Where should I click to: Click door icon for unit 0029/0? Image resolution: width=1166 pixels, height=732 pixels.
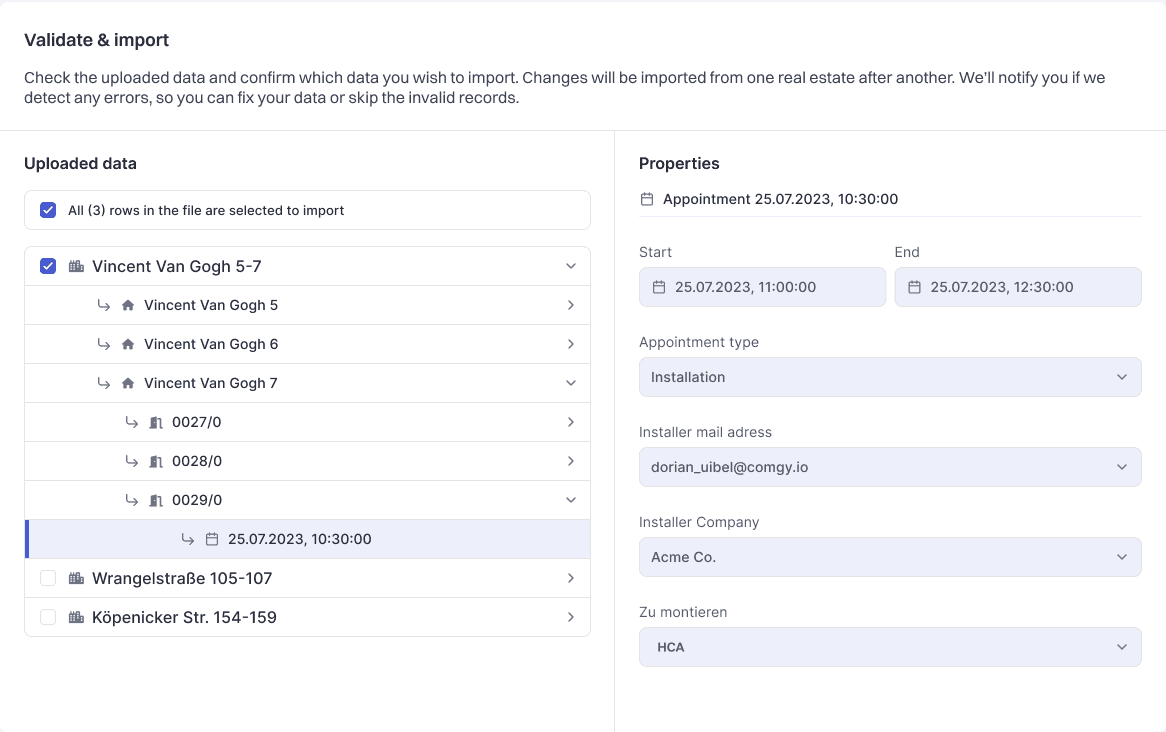pos(156,500)
